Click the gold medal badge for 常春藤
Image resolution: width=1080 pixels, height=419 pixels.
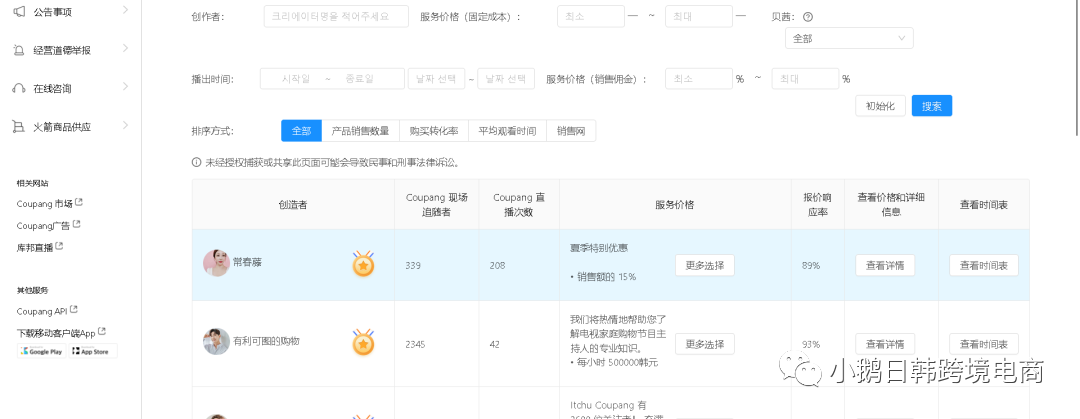coord(363,263)
